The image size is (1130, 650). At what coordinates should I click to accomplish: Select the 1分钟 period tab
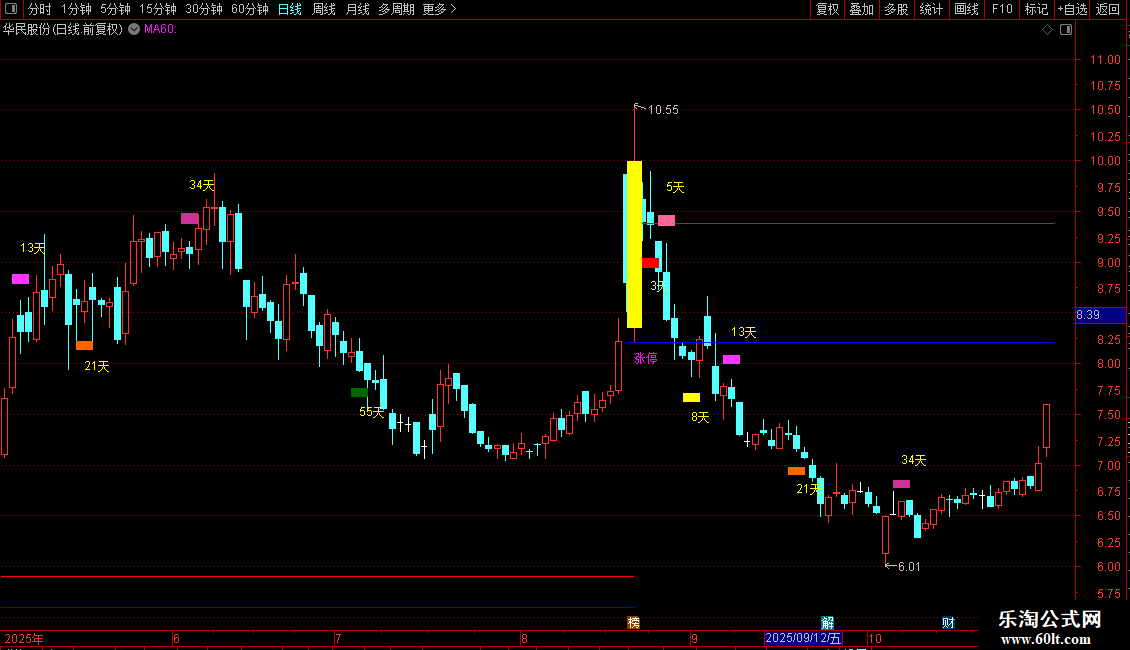[x=76, y=9]
